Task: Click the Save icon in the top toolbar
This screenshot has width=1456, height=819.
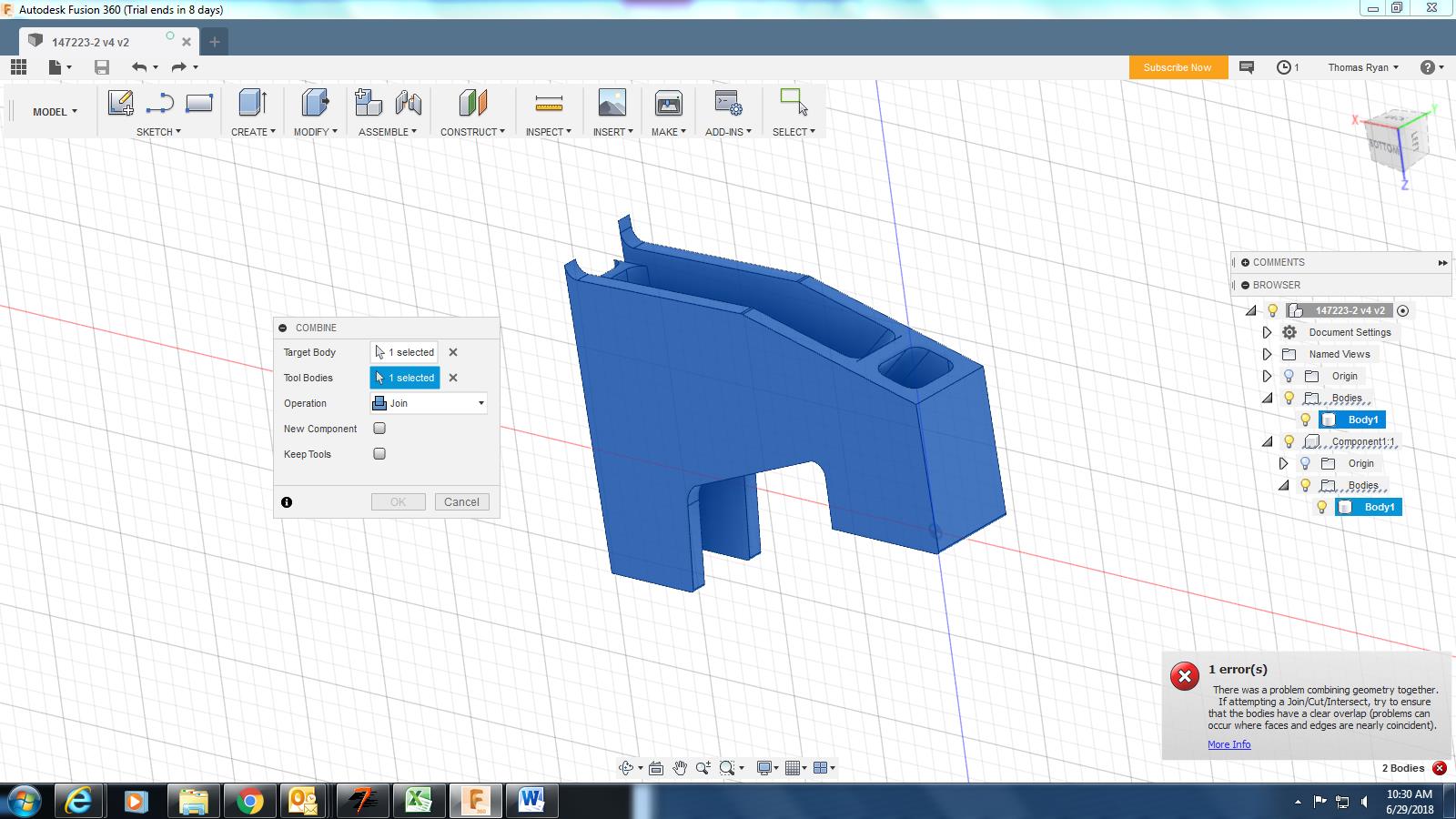Action: 102,67
